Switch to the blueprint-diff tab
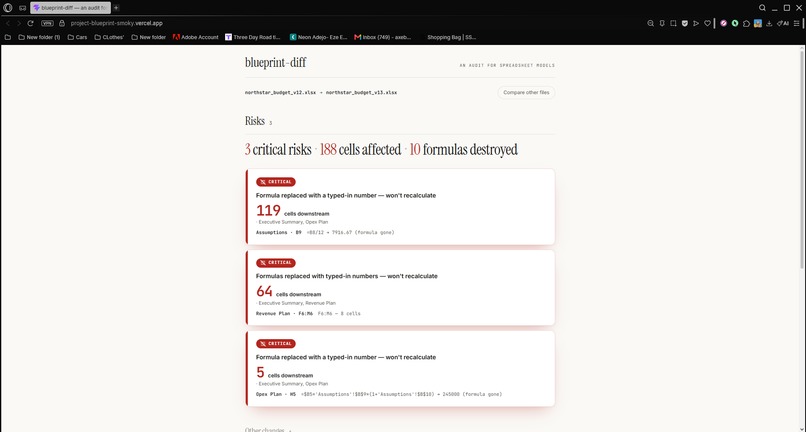The image size is (806, 432). pyautogui.click(x=70, y=8)
